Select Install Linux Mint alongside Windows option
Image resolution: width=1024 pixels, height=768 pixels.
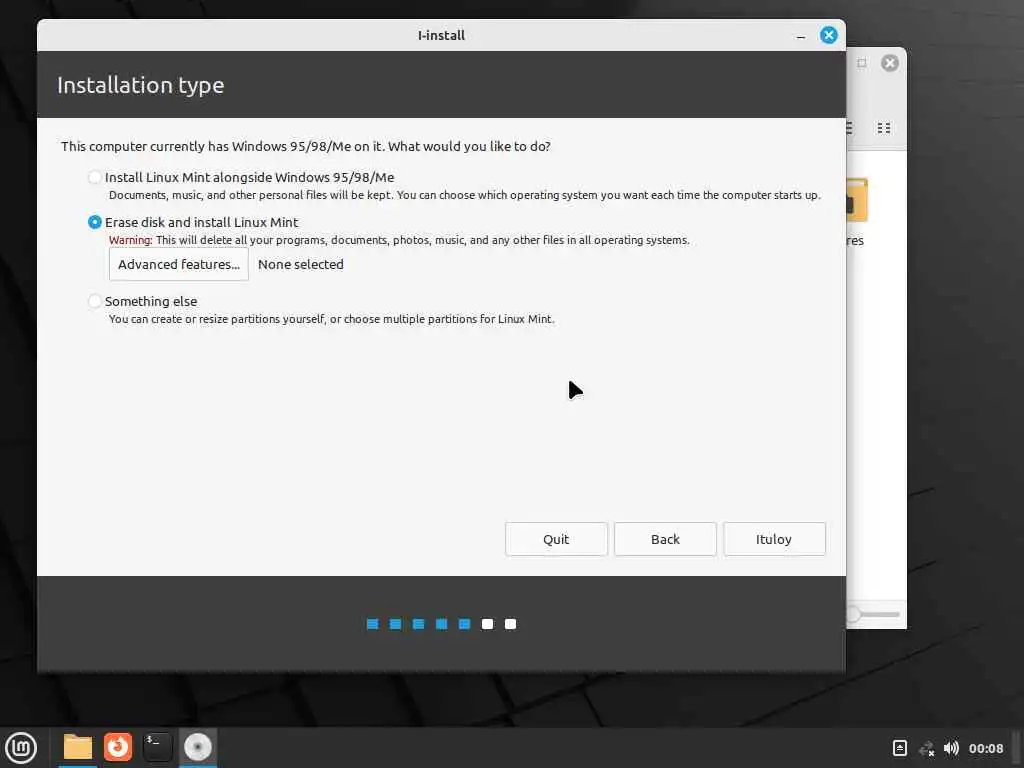tap(95, 177)
